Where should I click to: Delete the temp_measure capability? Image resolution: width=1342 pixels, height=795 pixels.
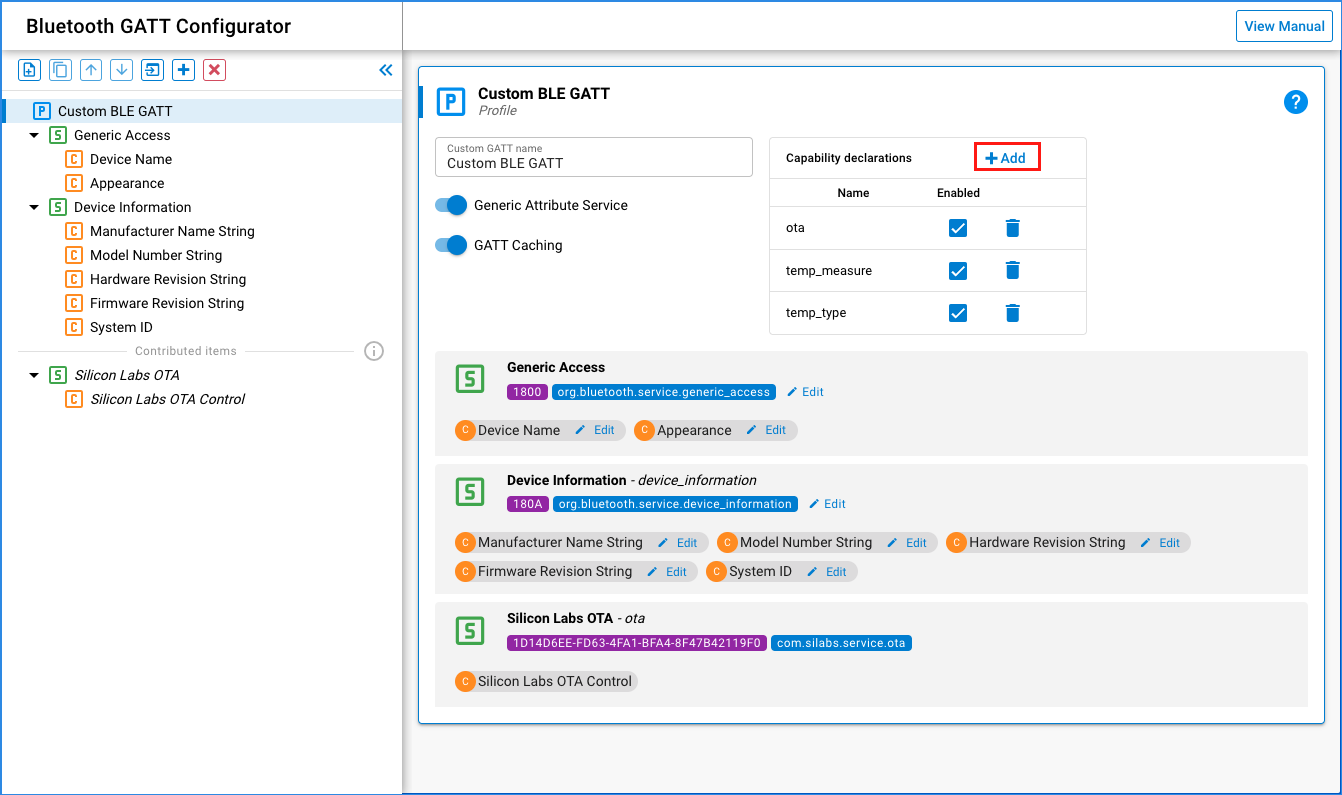click(x=1012, y=270)
